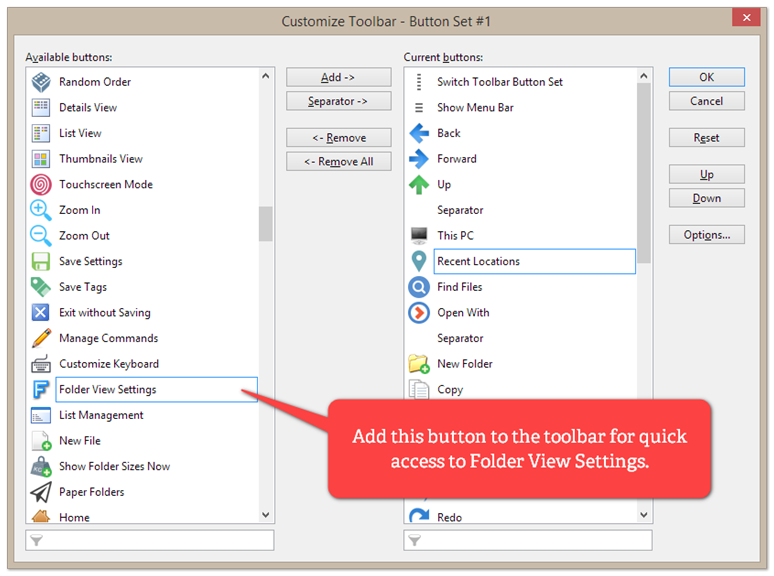Select the Folder View Settings icon
The image size is (774, 576).
[x=41, y=389]
